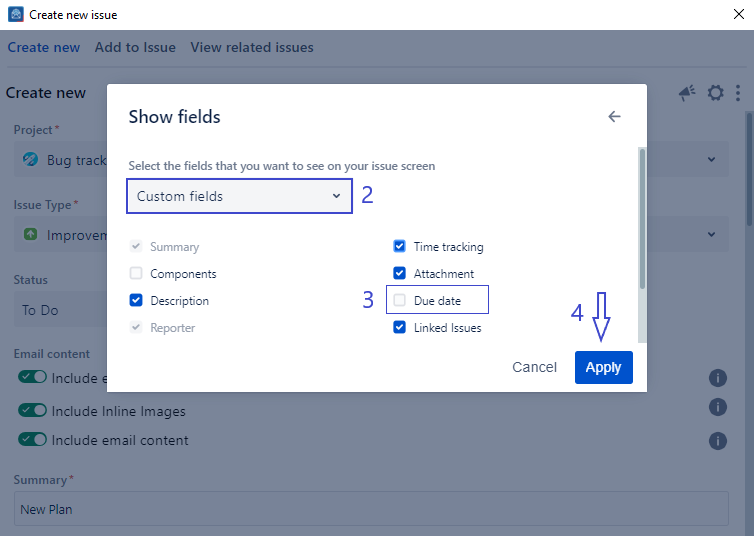This screenshot has width=754, height=536.
Task: Click info icon beside Include email content
Action: point(717,440)
